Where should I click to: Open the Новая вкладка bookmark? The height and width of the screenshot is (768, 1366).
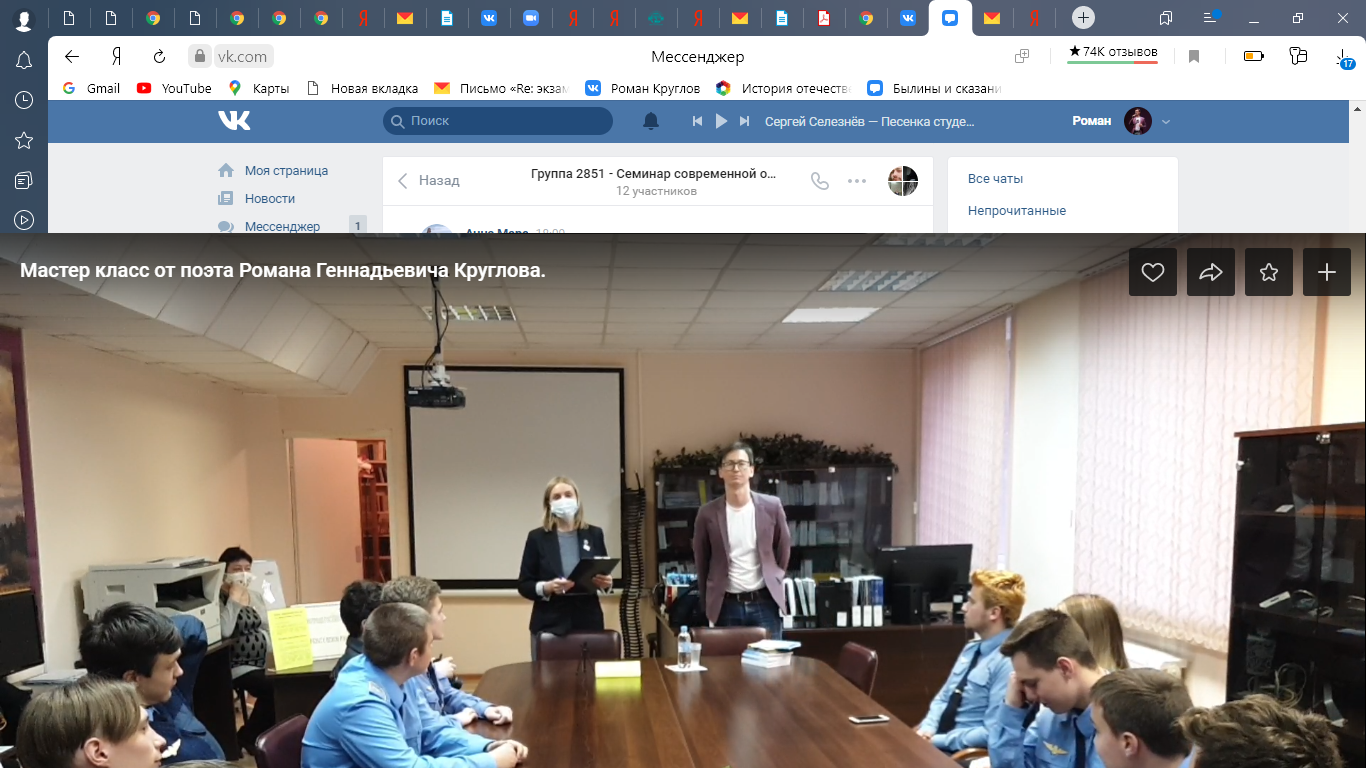click(x=363, y=88)
